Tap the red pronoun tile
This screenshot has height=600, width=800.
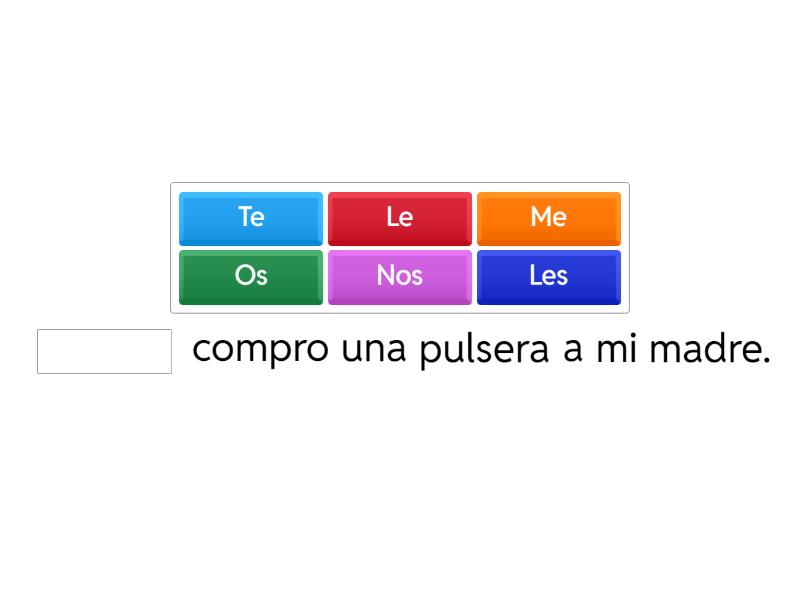click(399, 218)
